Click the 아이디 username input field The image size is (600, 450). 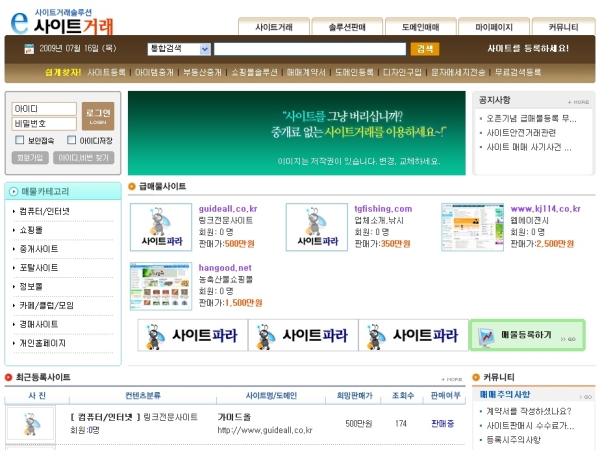coord(45,108)
